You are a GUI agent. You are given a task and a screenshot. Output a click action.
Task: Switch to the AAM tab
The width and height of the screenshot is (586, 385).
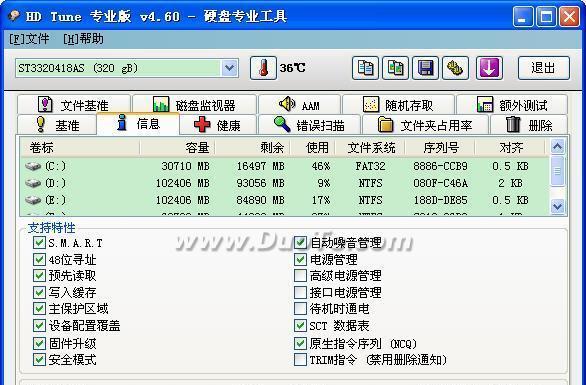[x=299, y=105]
